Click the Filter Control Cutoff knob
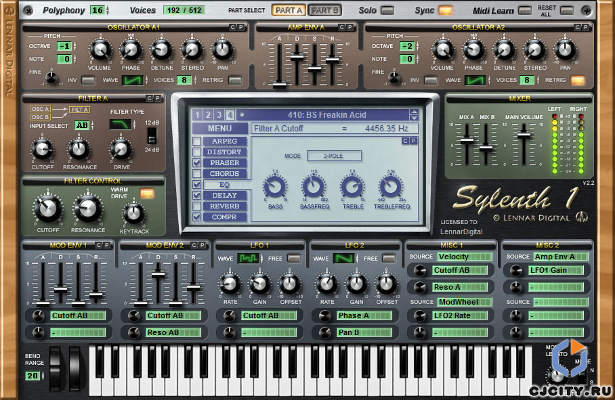The width and height of the screenshot is (615, 400). point(48,209)
